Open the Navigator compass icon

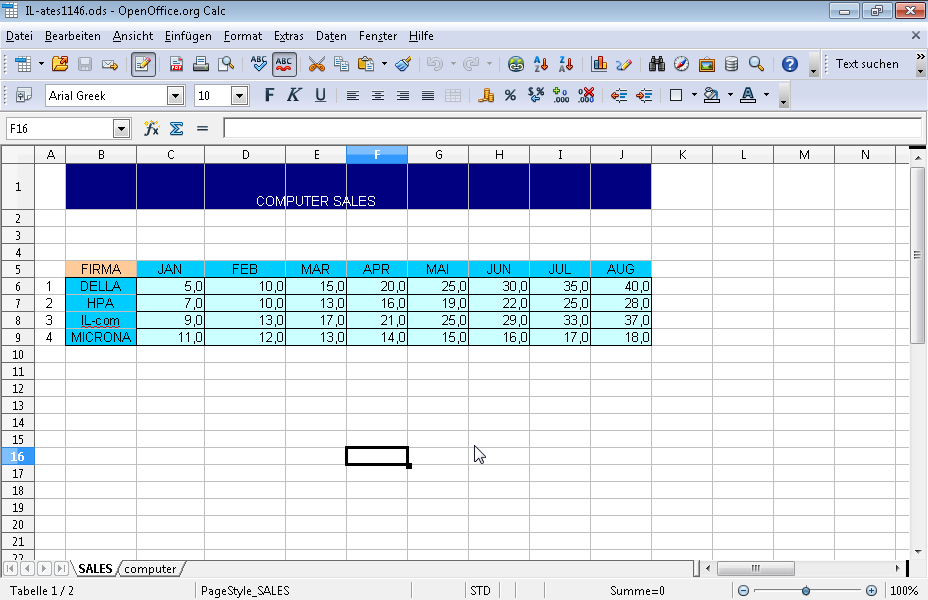coord(681,64)
